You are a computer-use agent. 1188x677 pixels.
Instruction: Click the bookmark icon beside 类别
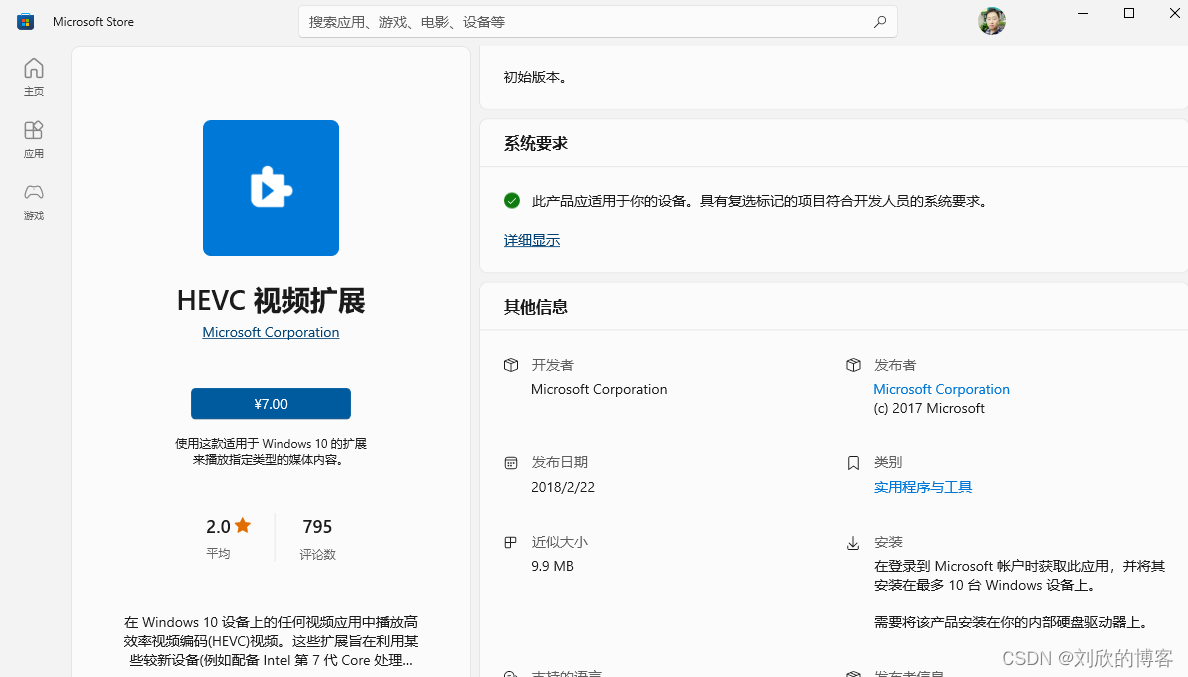[853, 462]
